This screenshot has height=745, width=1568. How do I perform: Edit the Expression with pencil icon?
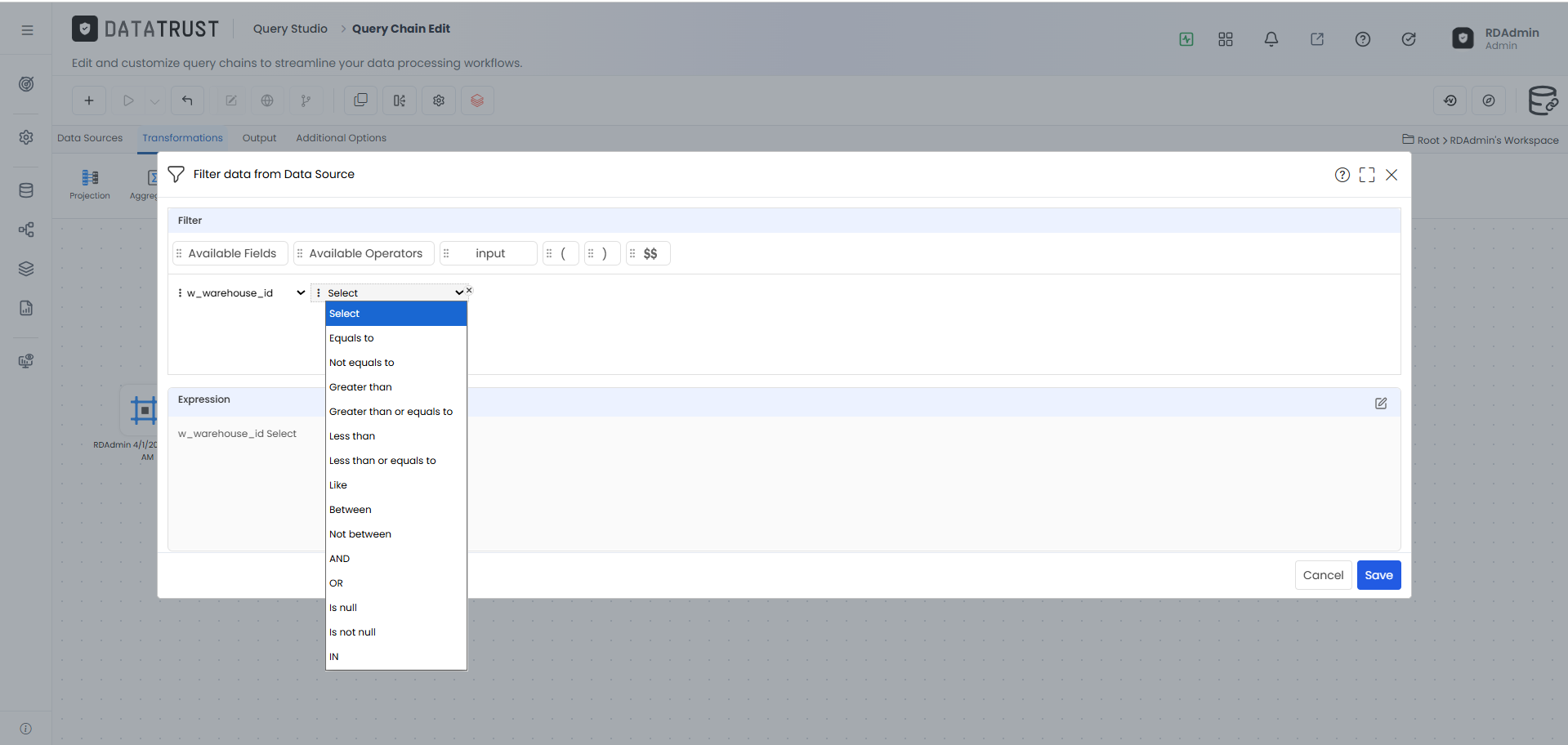(x=1381, y=404)
